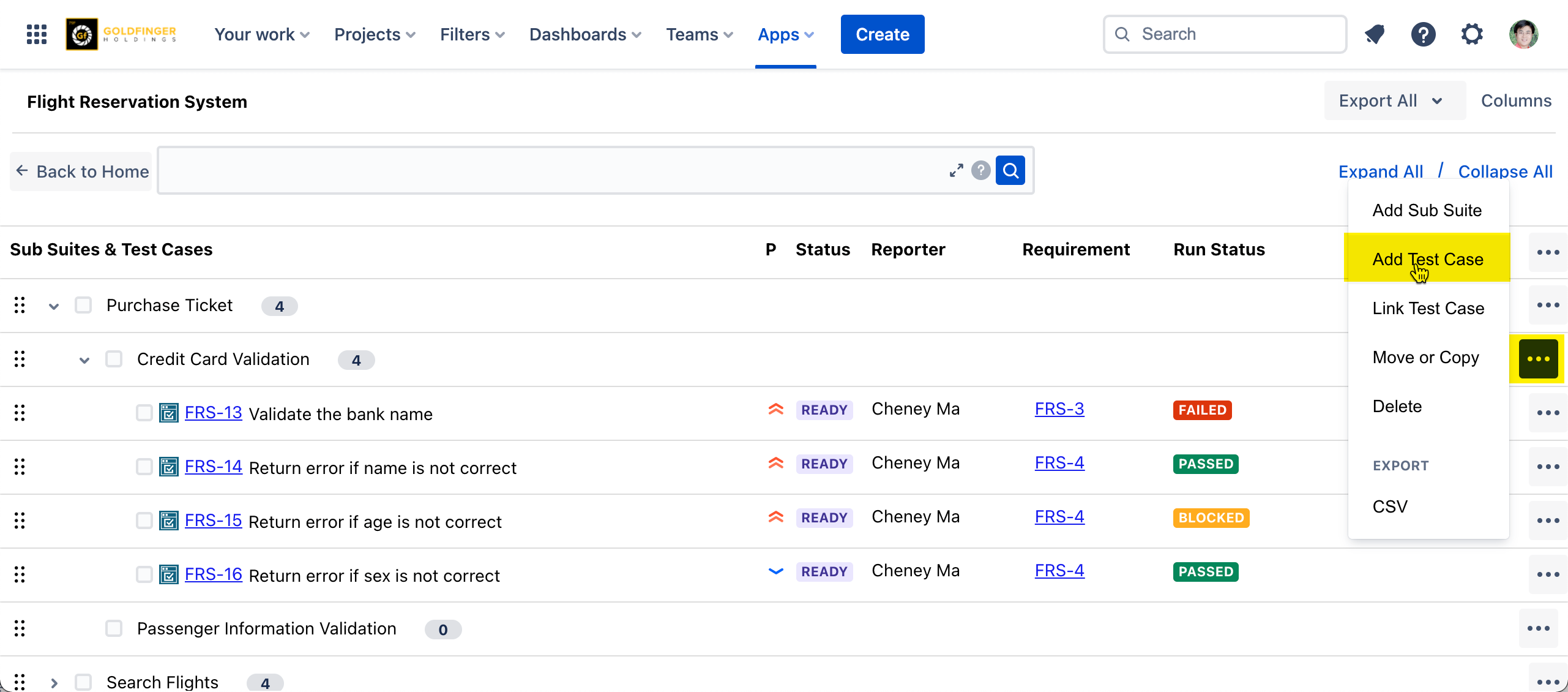Open settings gear icon
Screen dimensions: 1568x692
point(1472,34)
